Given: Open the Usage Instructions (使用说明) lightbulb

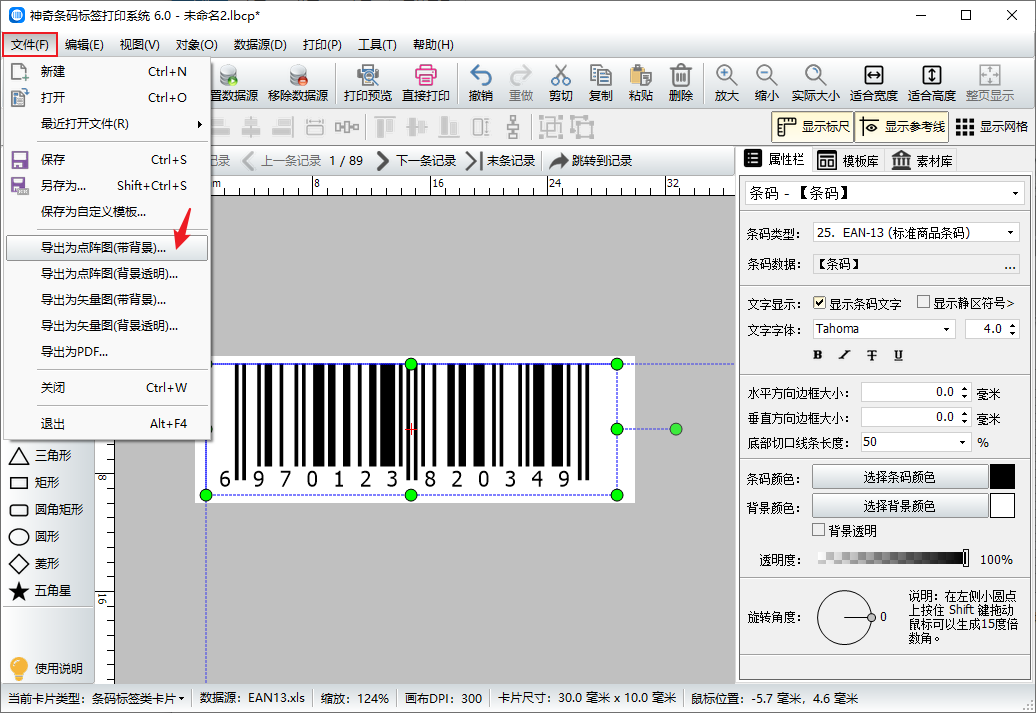Looking at the screenshot, I should click(46, 668).
